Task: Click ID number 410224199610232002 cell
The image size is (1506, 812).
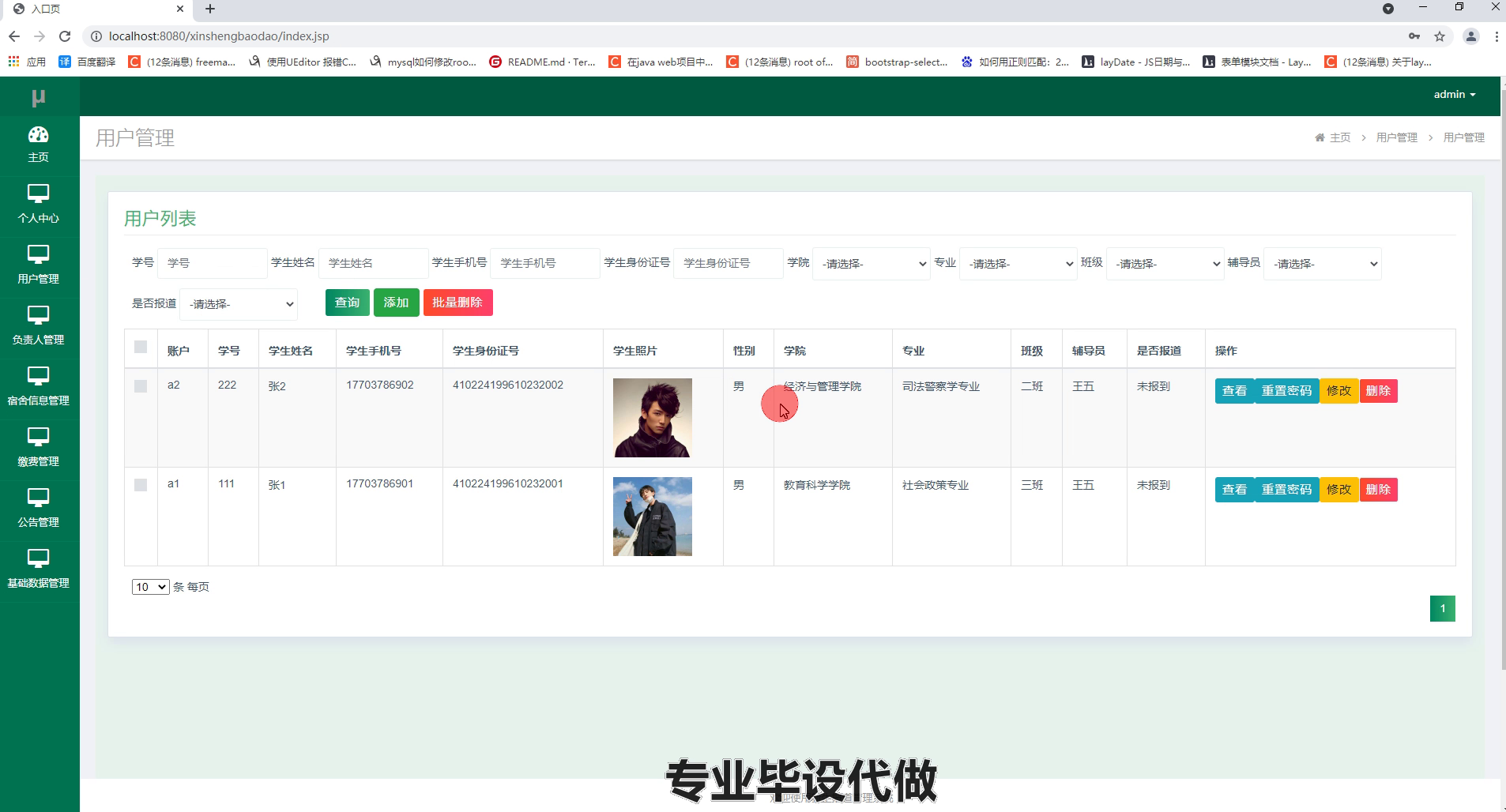Action: (508, 385)
